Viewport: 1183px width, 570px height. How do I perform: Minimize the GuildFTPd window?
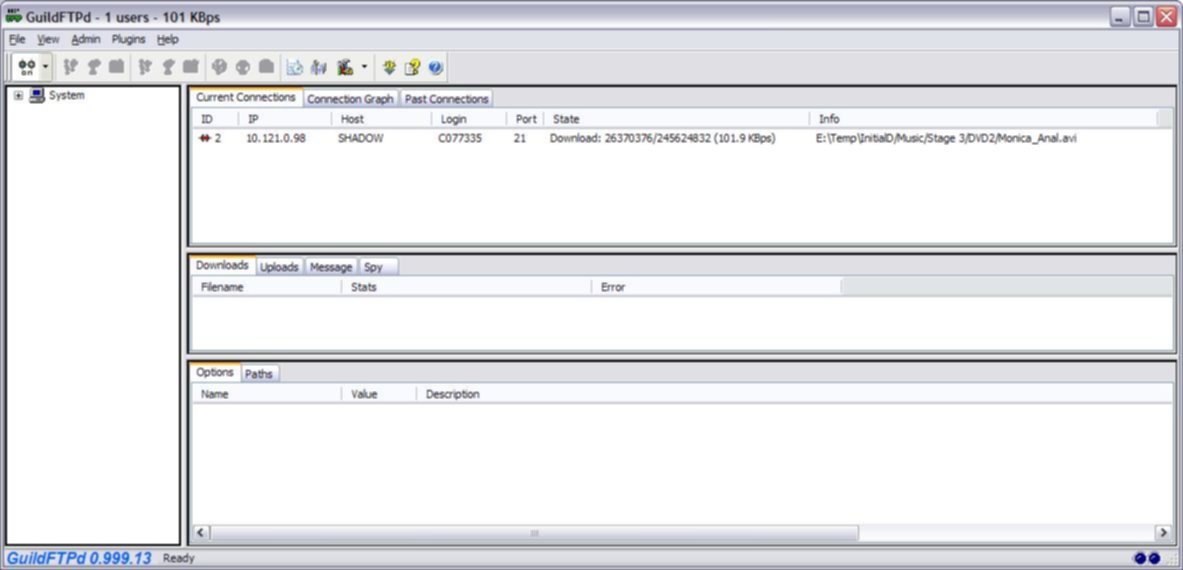pyautogui.click(x=1121, y=17)
